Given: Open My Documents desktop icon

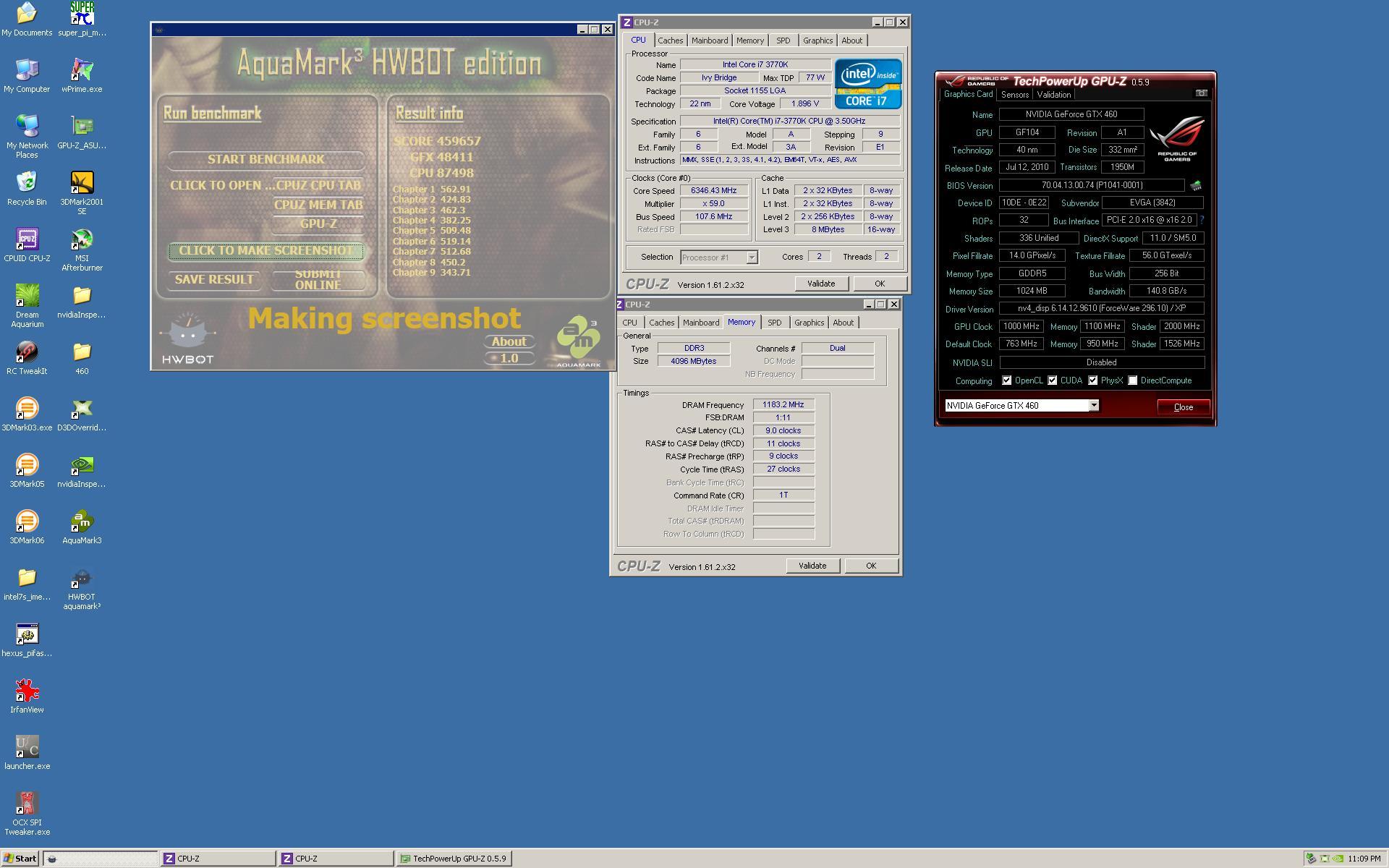Looking at the screenshot, I should (27, 20).
